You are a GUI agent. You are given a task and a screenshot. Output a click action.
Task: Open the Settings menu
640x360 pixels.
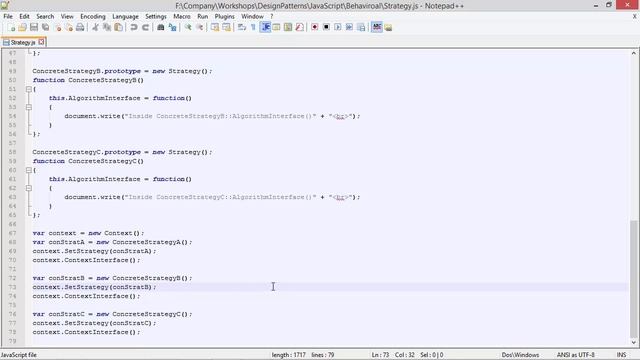(156, 16)
